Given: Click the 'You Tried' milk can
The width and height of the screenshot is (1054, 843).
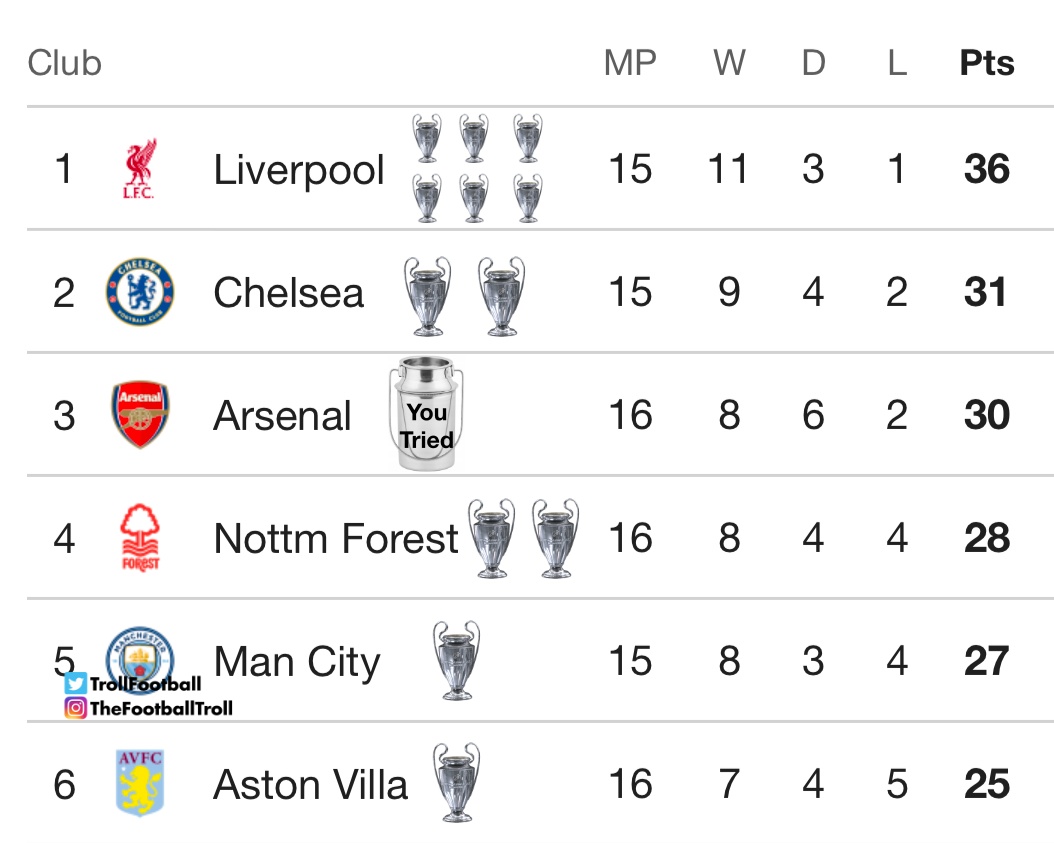Looking at the screenshot, I should pos(426,413).
